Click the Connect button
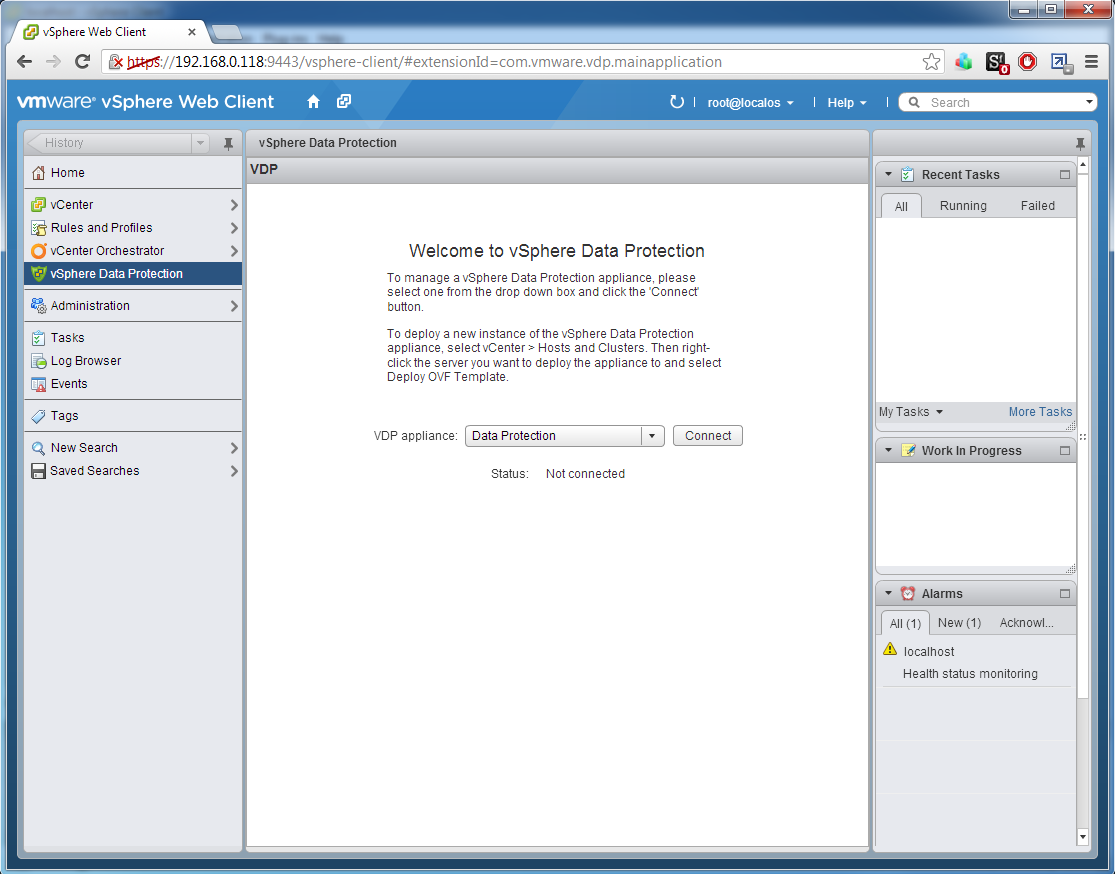The width and height of the screenshot is (1115, 874). click(708, 436)
